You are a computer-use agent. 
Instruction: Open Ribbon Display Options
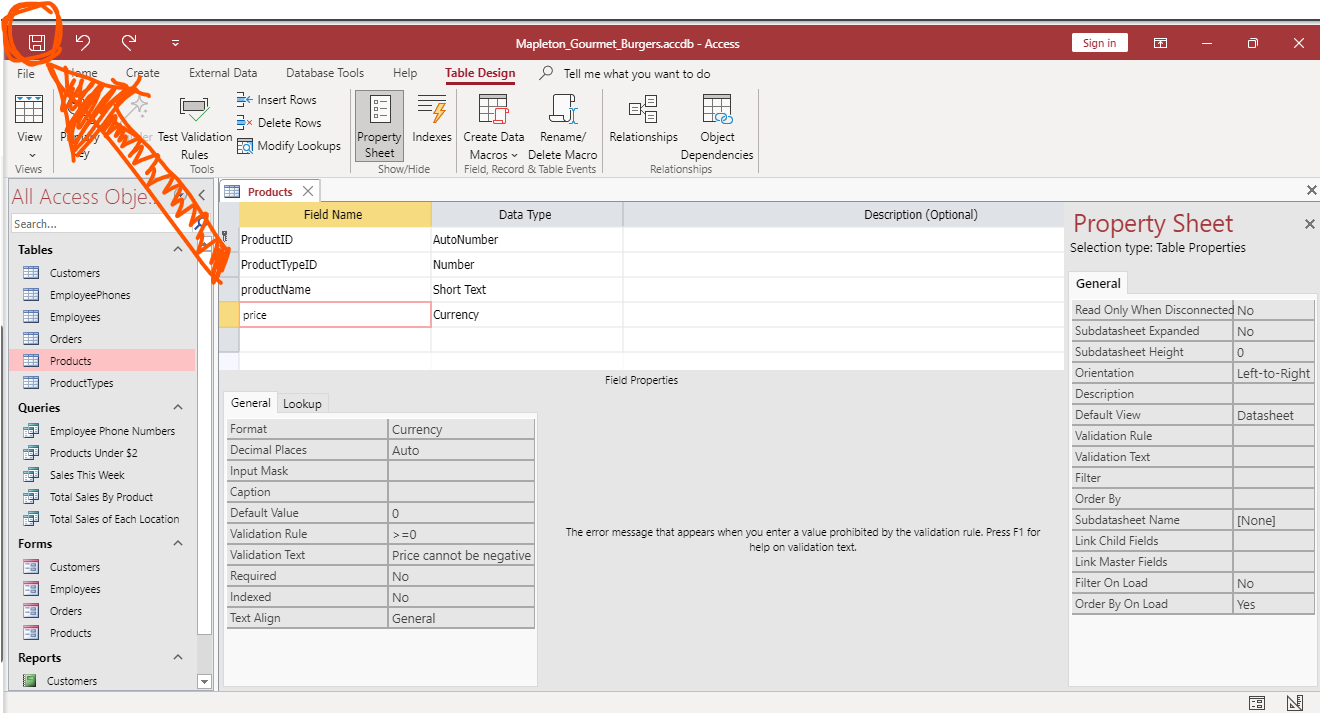[x=1160, y=43]
